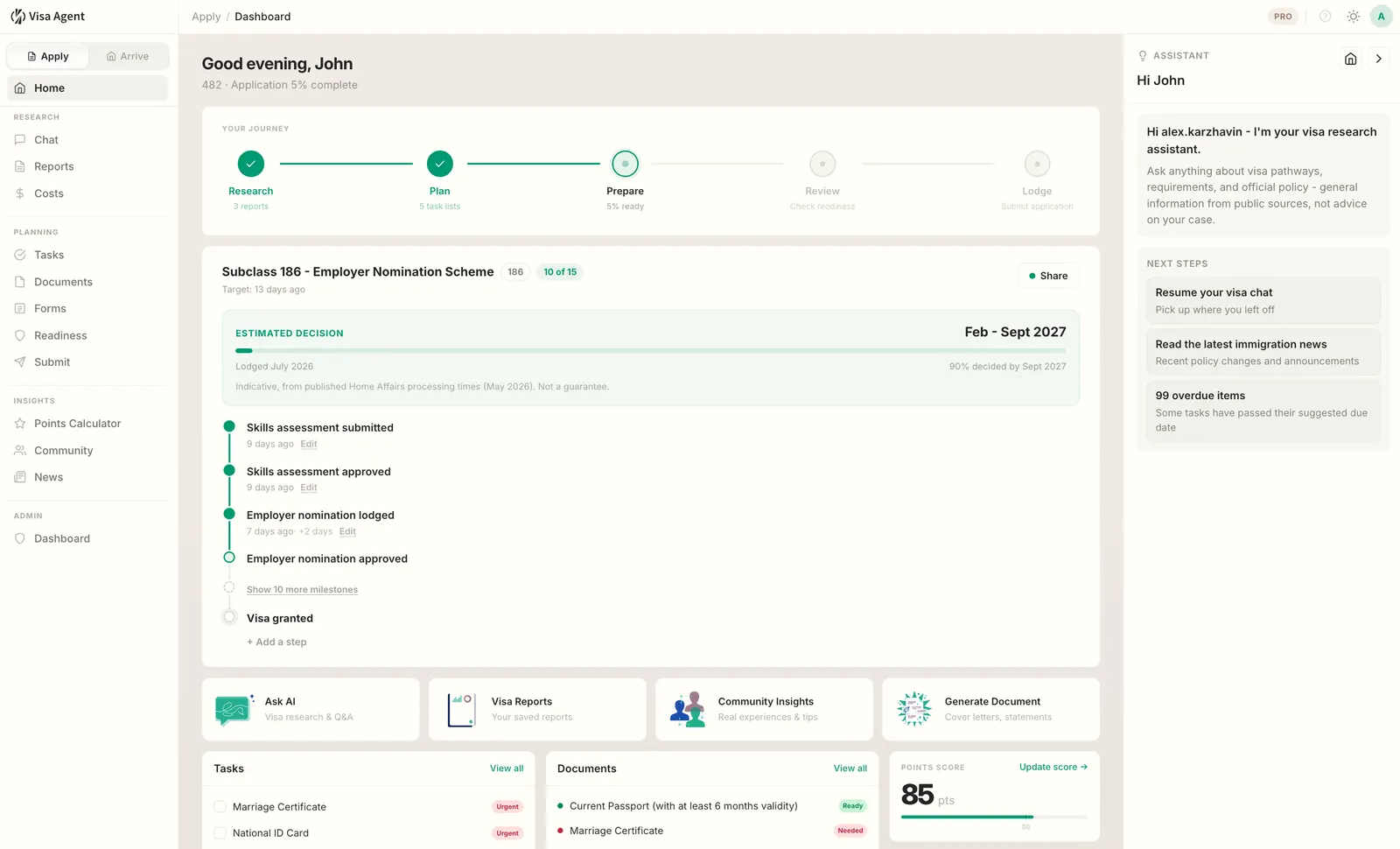Viewport: 1400px width, 849px height.
Task: Click View all in Documents card
Action: [850, 768]
